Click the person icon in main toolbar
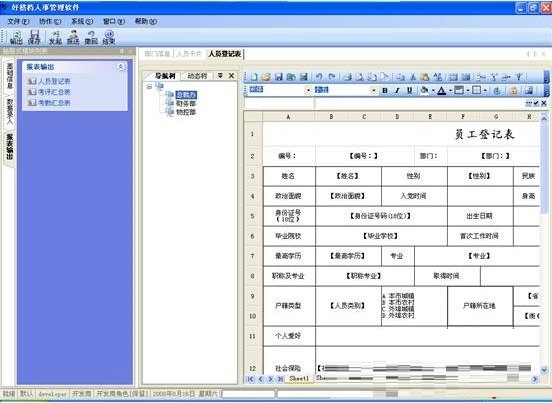The height and width of the screenshot is (403, 552). click(x=73, y=37)
